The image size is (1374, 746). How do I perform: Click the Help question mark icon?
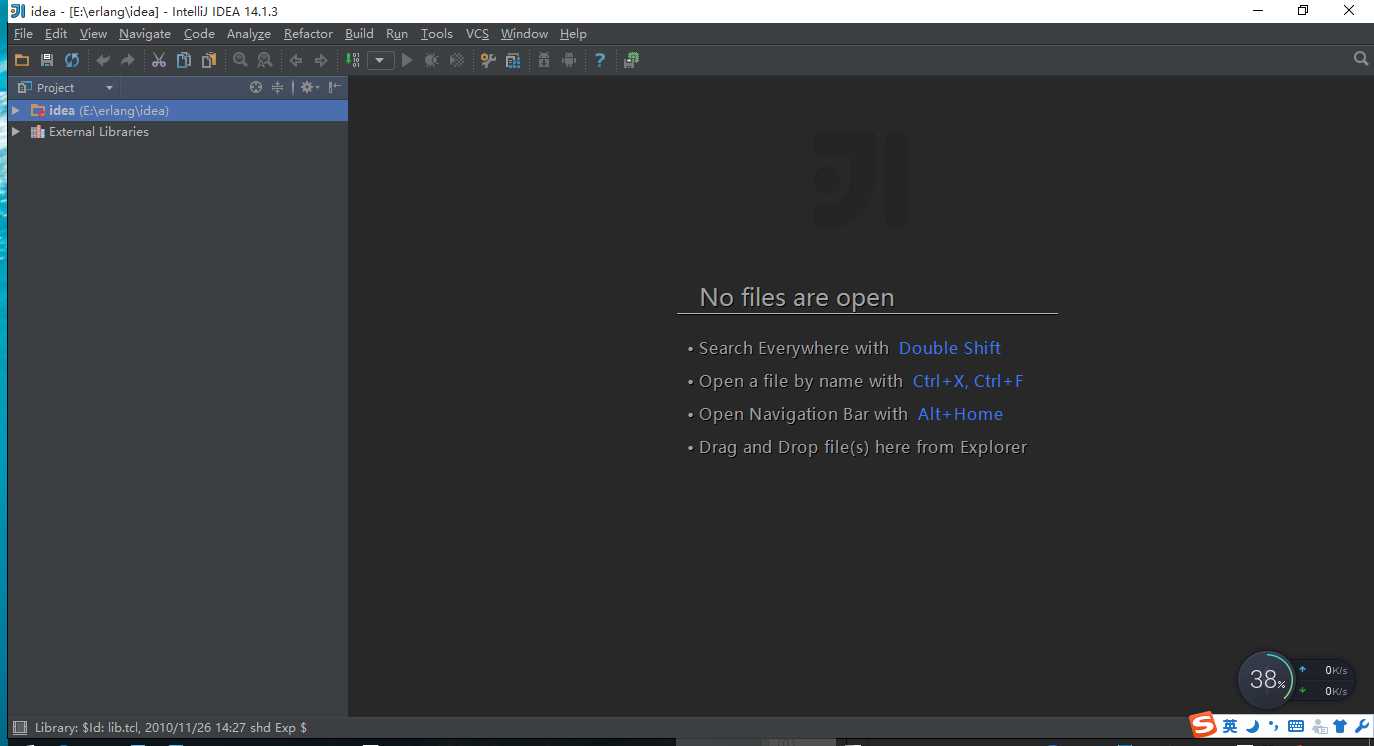tap(600, 60)
